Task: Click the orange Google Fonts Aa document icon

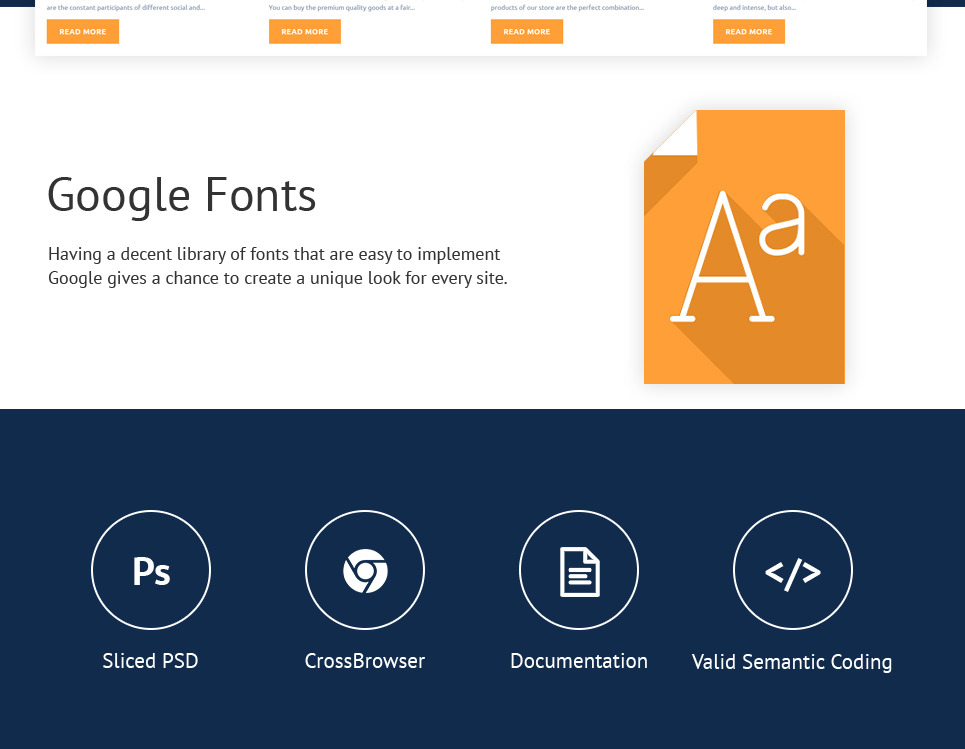Action: 744,260
